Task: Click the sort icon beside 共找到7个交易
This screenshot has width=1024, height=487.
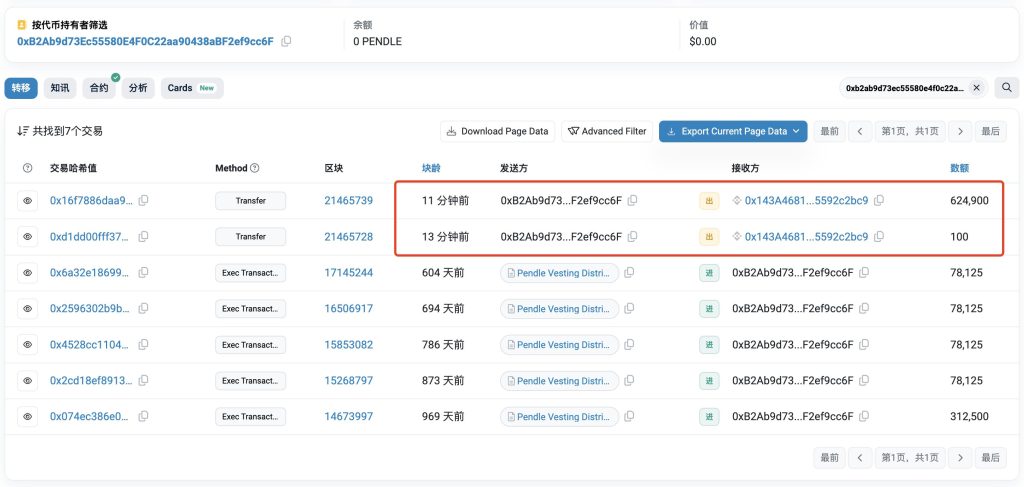Action: click(22, 131)
